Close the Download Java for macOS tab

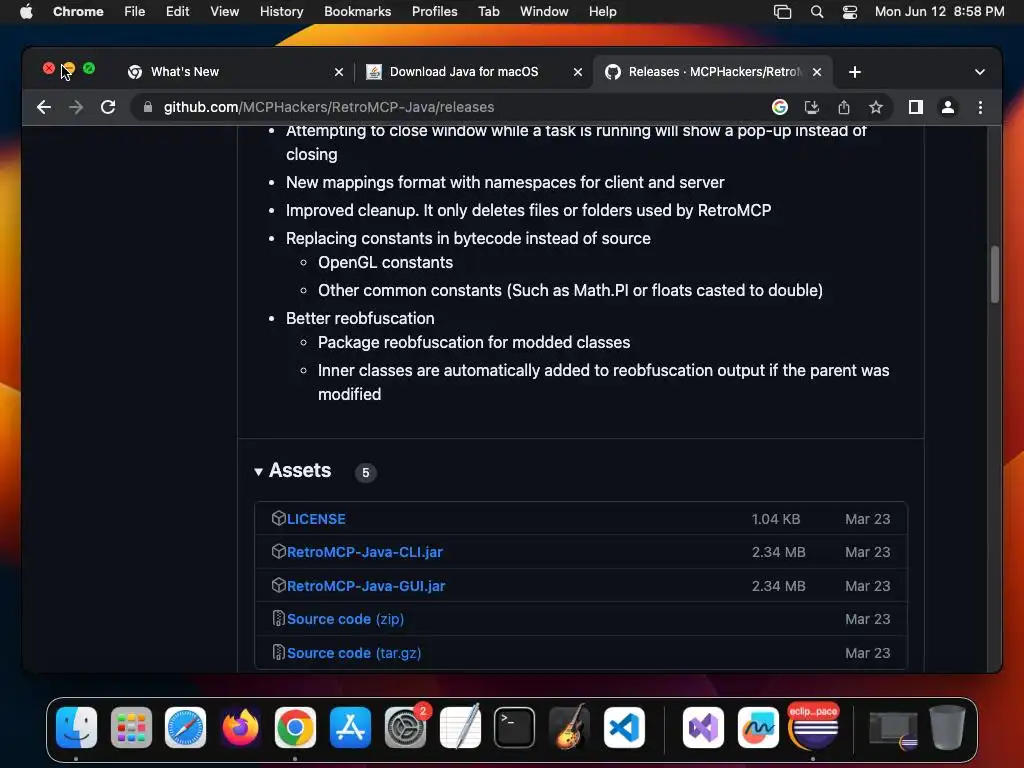(578, 72)
